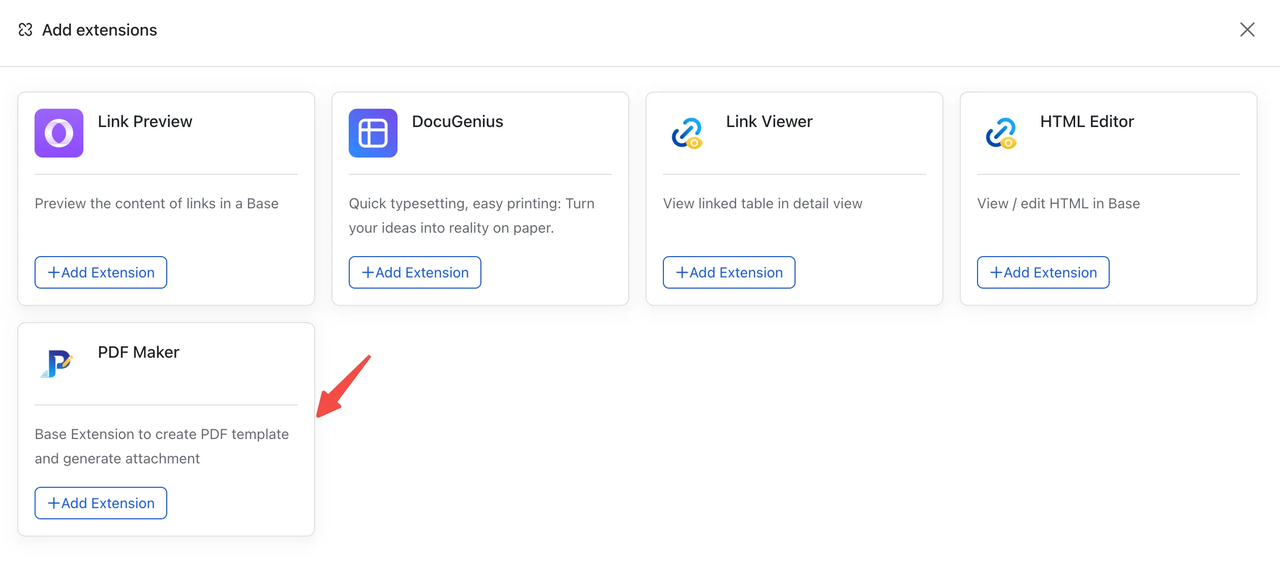Add the Link Viewer extension
1280x562 pixels.
729,272
